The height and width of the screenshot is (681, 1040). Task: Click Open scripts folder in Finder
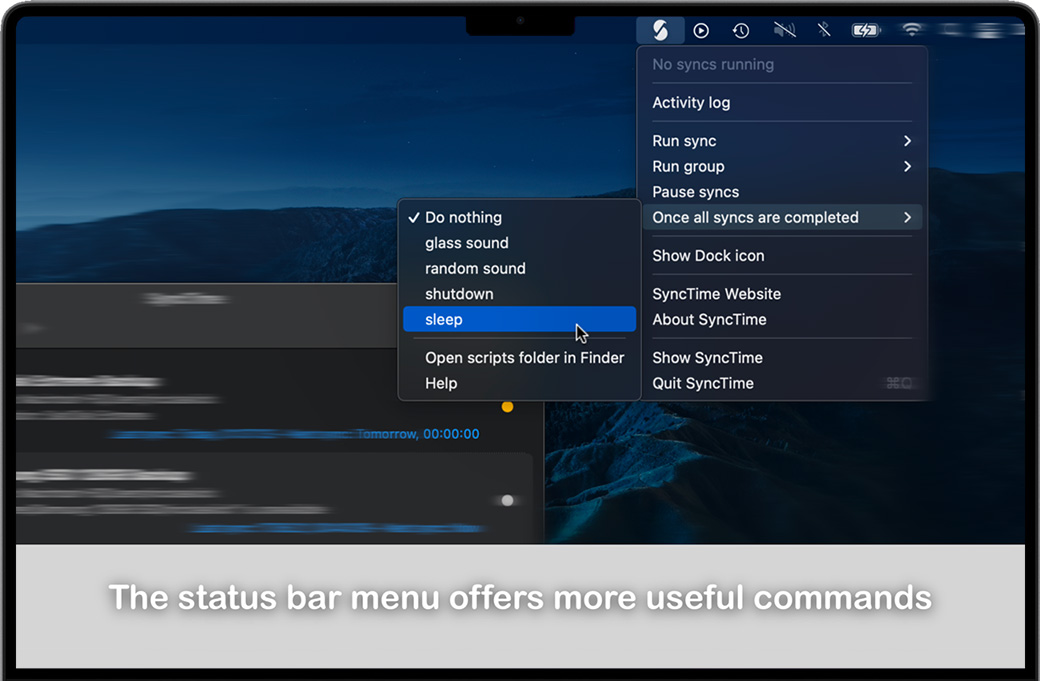pyautogui.click(x=524, y=357)
